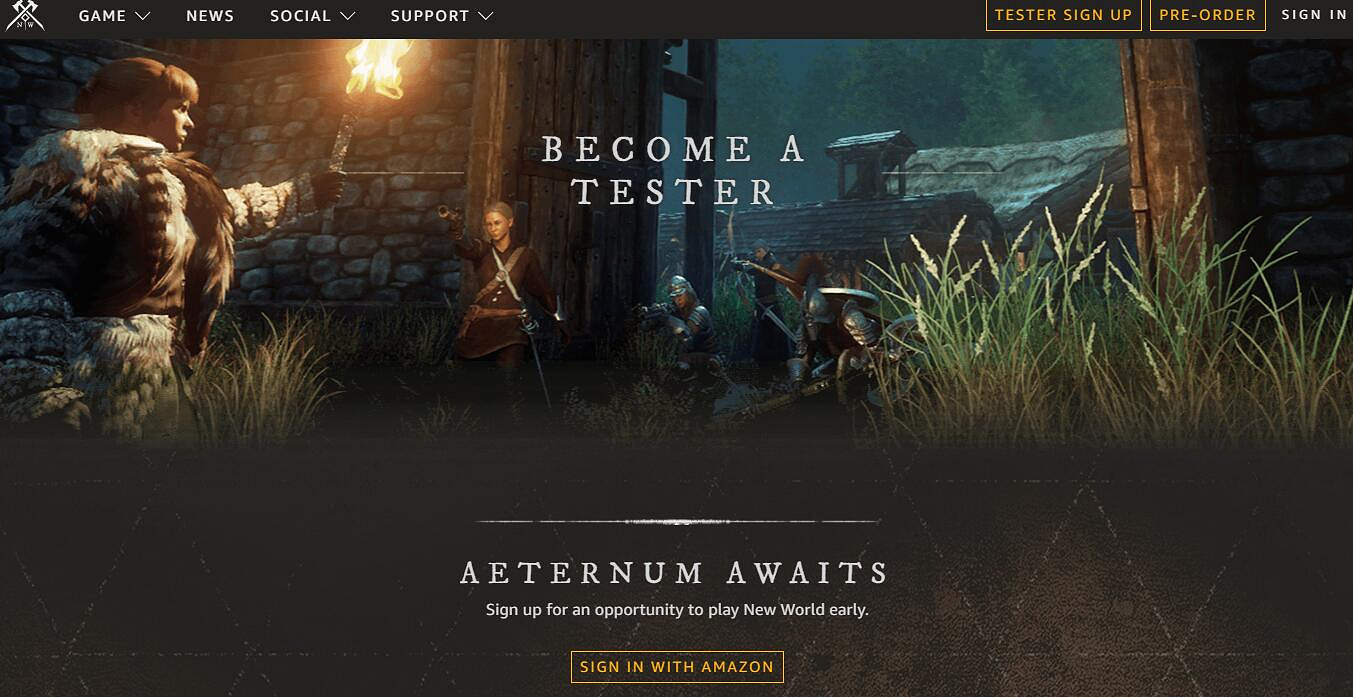Expand the chevron next to GAME
This screenshot has height=697, width=1353.
[142, 16]
